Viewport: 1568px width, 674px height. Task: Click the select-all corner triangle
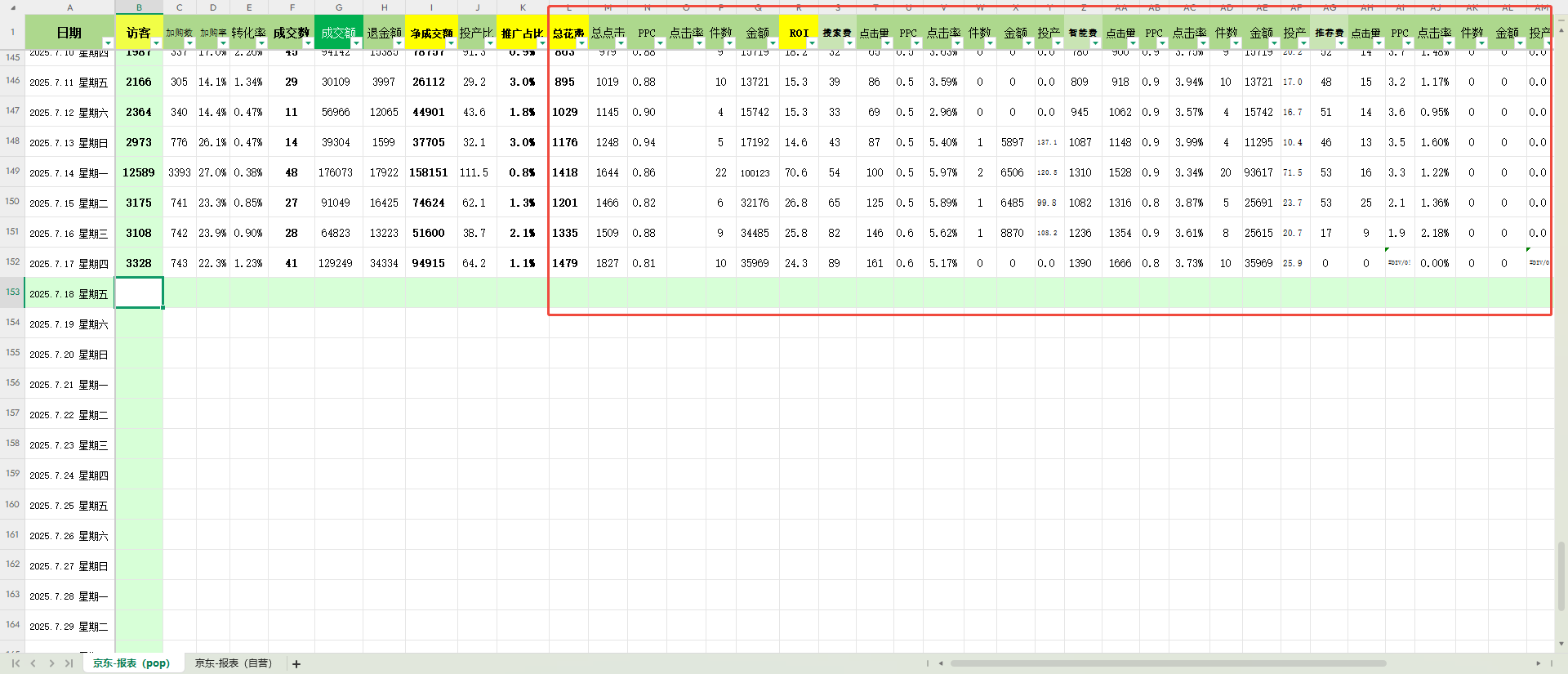click(x=12, y=7)
